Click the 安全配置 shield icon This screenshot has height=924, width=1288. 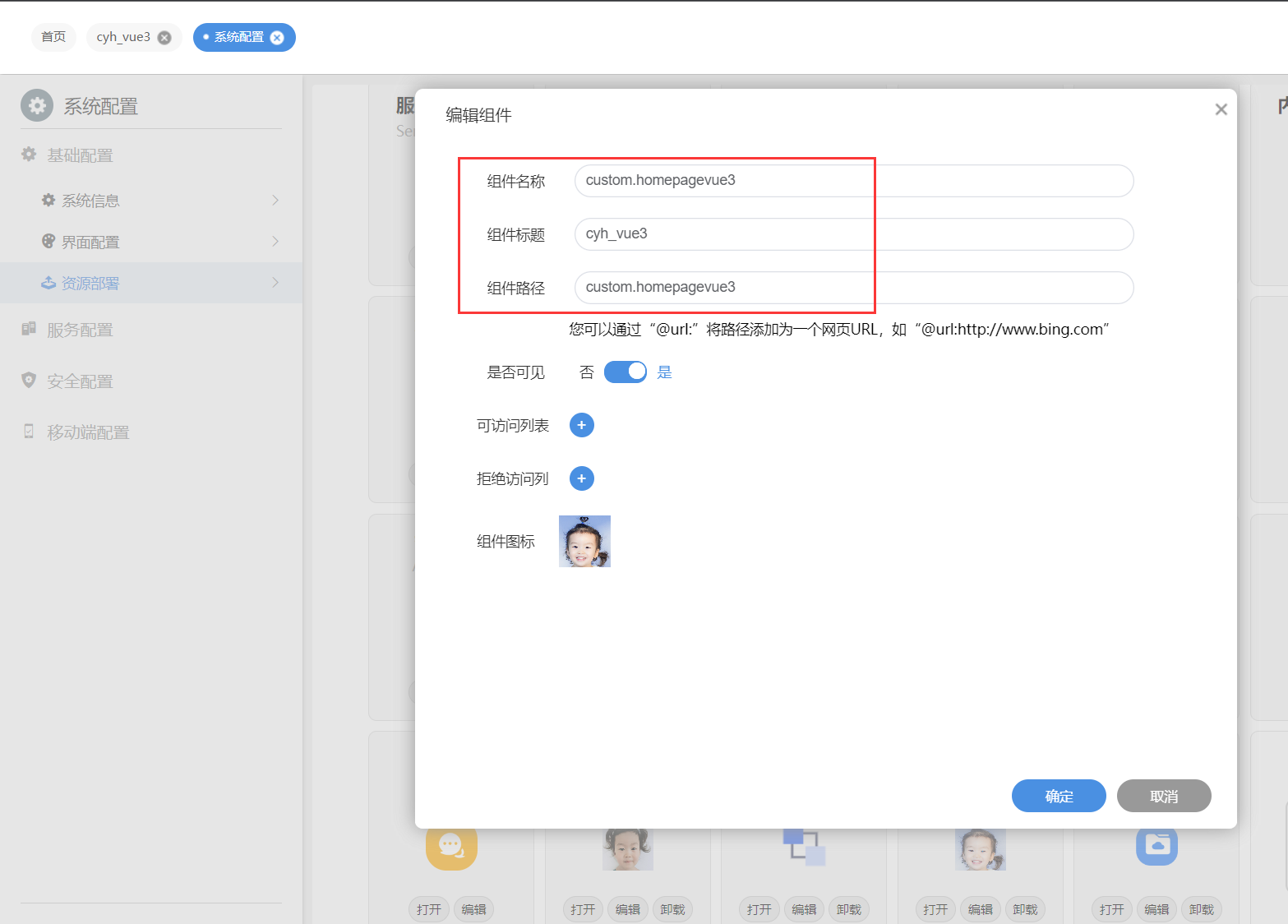point(28,381)
